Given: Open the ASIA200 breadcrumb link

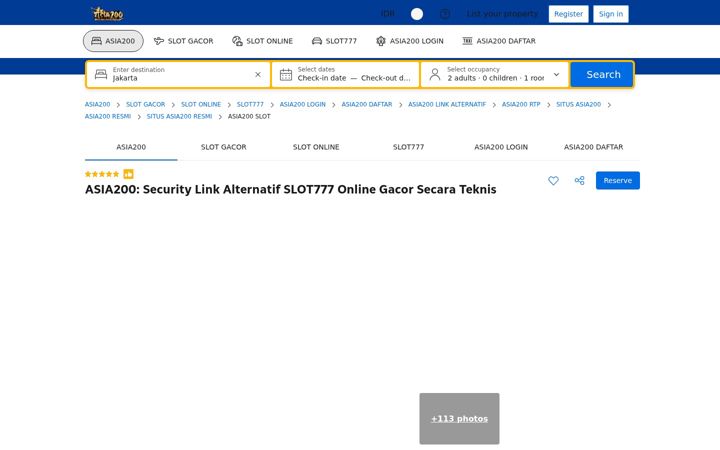Looking at the screenshot, I should click(x=97, y=104).
